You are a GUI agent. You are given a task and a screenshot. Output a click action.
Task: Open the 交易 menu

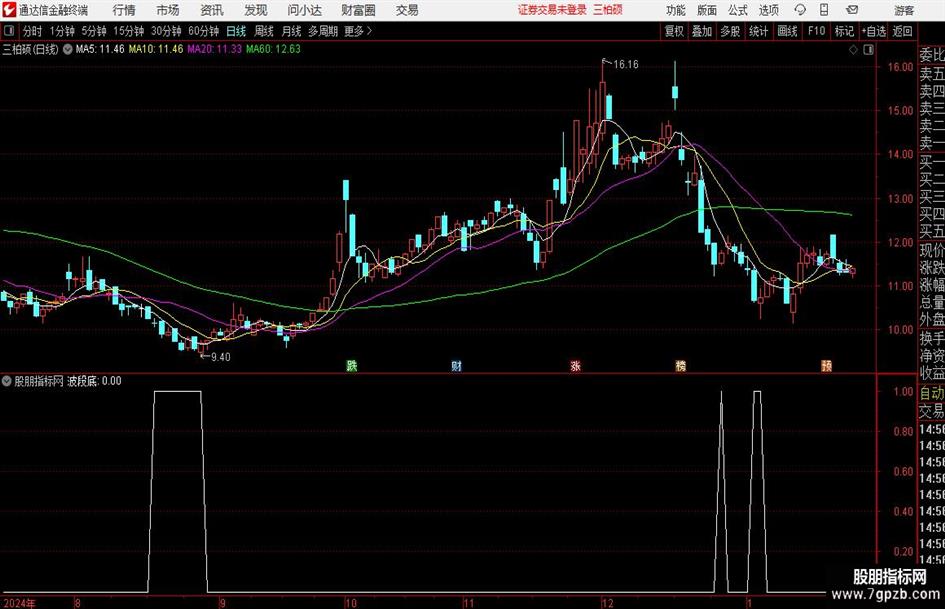[x=407, y=10]
